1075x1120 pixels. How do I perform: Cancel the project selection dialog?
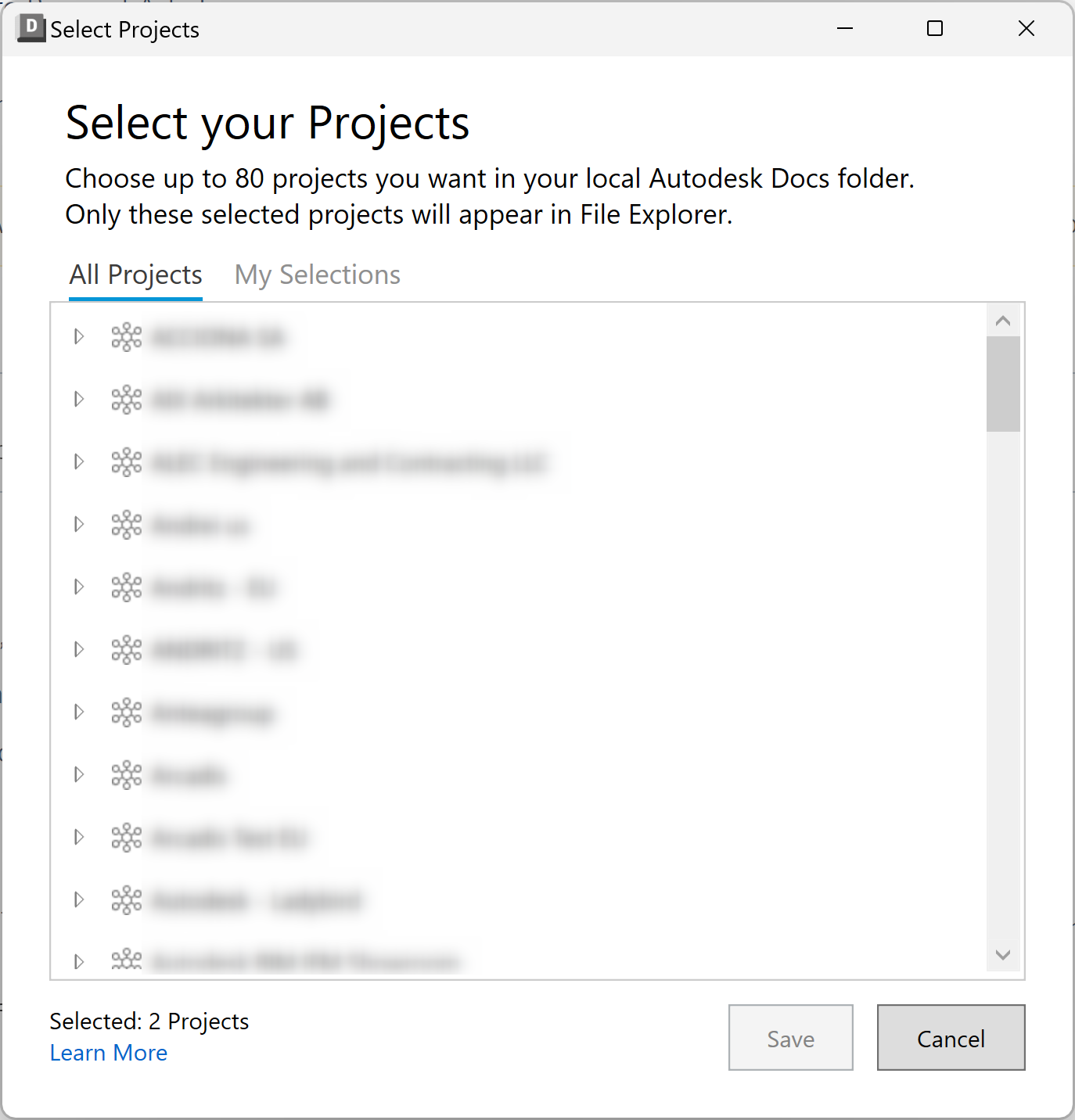click(950, 1038)
